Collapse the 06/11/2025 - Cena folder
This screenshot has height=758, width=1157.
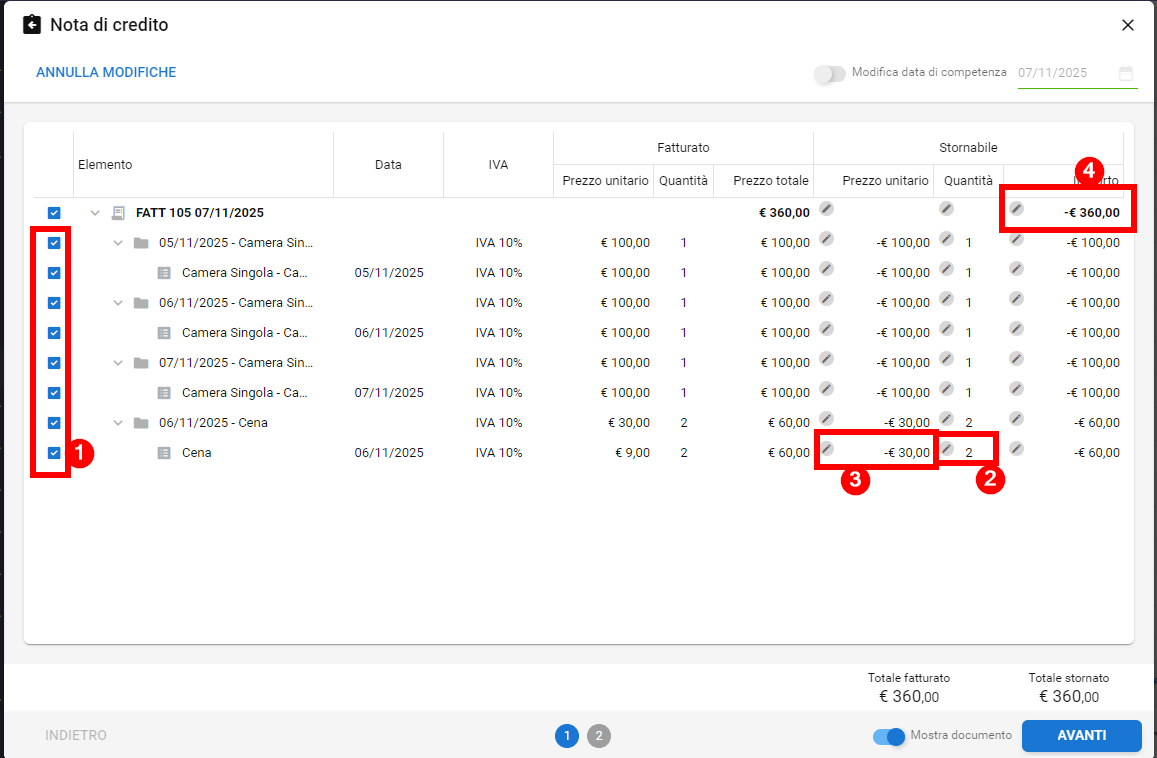coord(118,423)
